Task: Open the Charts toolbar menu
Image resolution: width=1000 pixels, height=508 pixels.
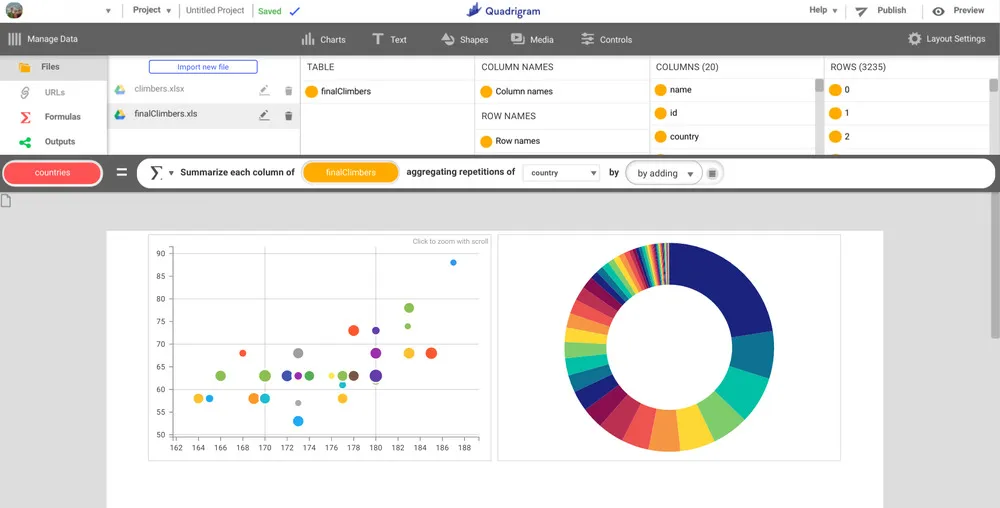Action: pos(323,39)
